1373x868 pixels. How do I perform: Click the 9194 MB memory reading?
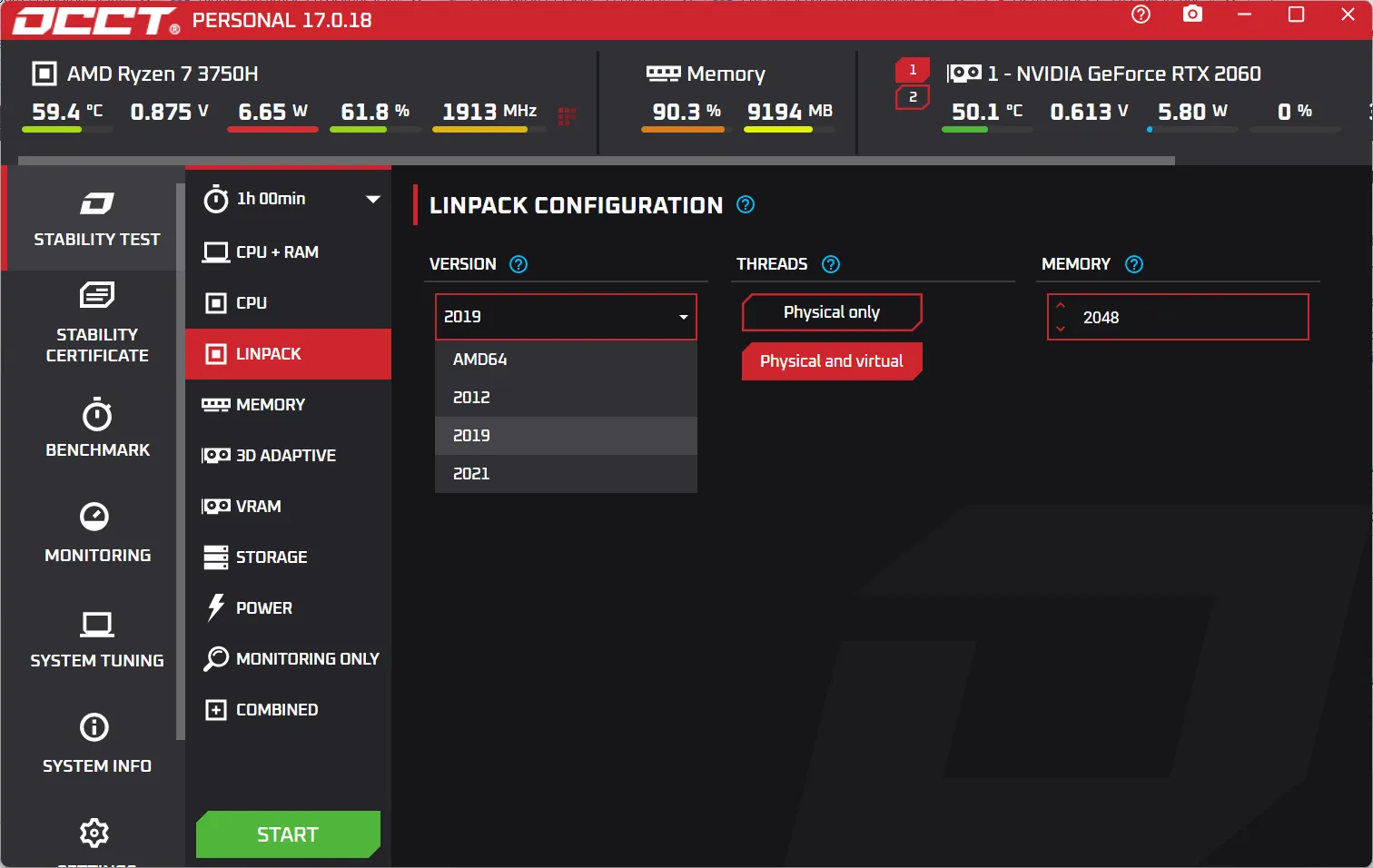[x=789, y=112]
